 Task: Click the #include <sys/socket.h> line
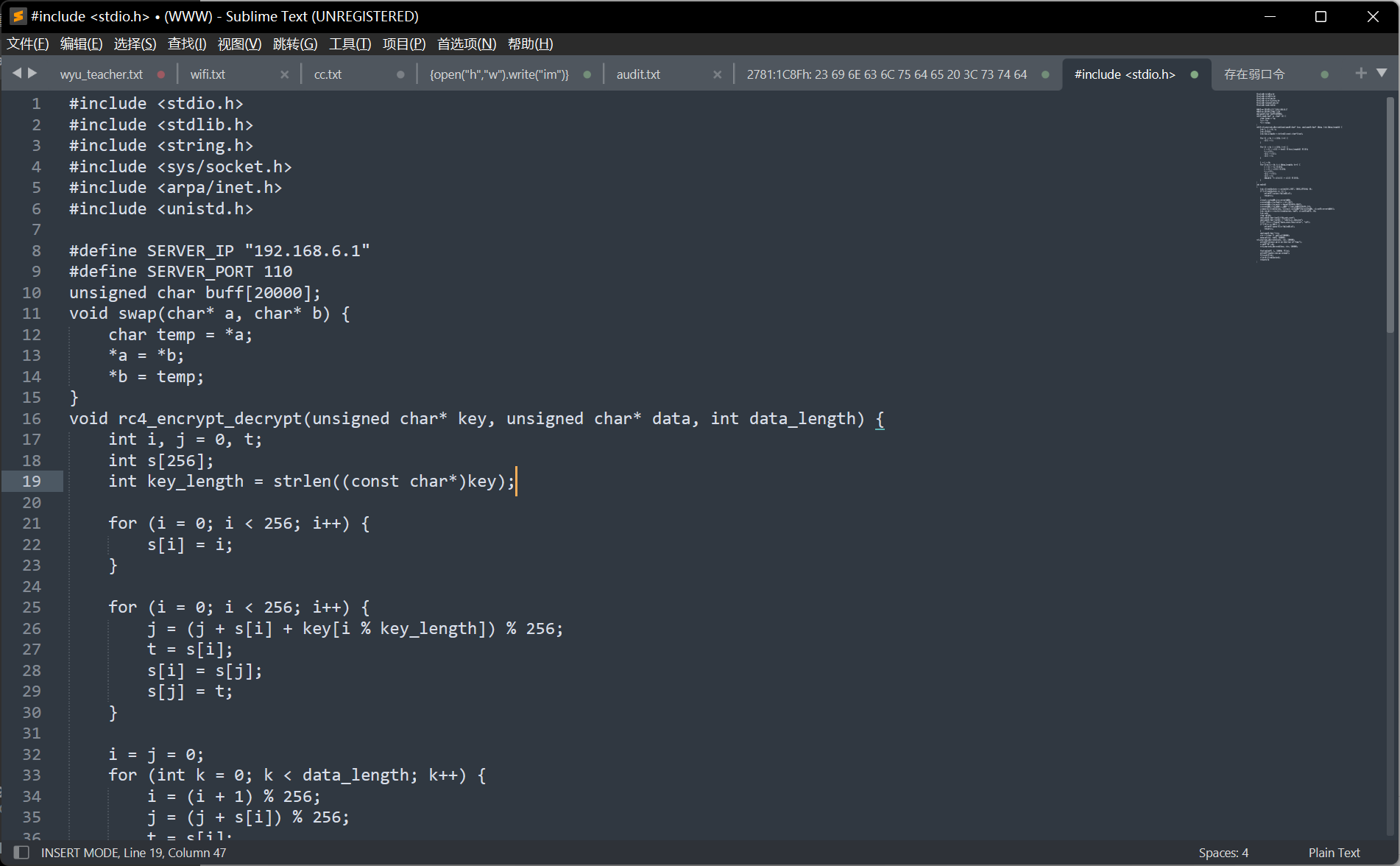(x=180, y=166)
